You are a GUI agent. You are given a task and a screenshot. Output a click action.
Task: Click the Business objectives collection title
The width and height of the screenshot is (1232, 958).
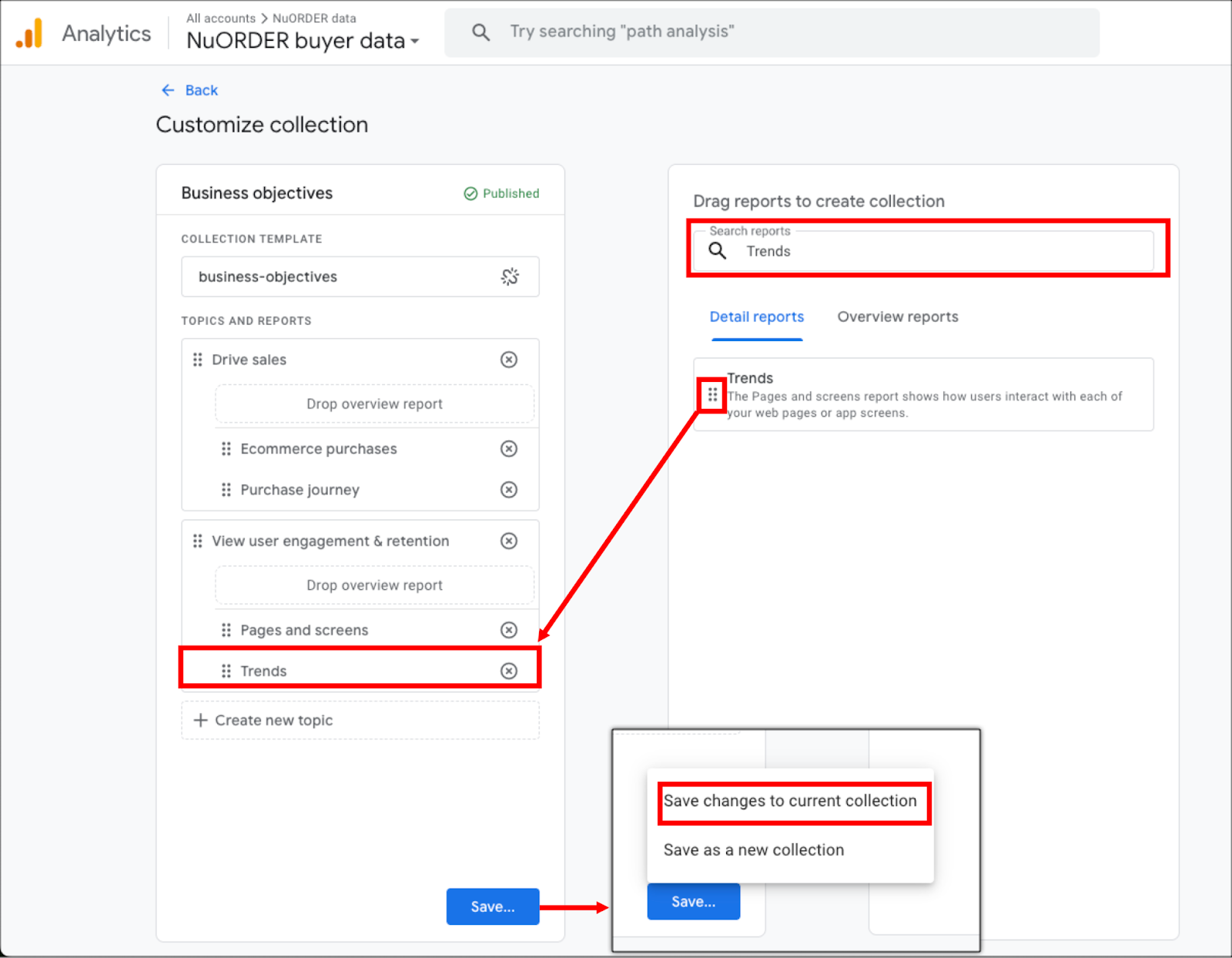pyautogui.click(x=257, y=193)
